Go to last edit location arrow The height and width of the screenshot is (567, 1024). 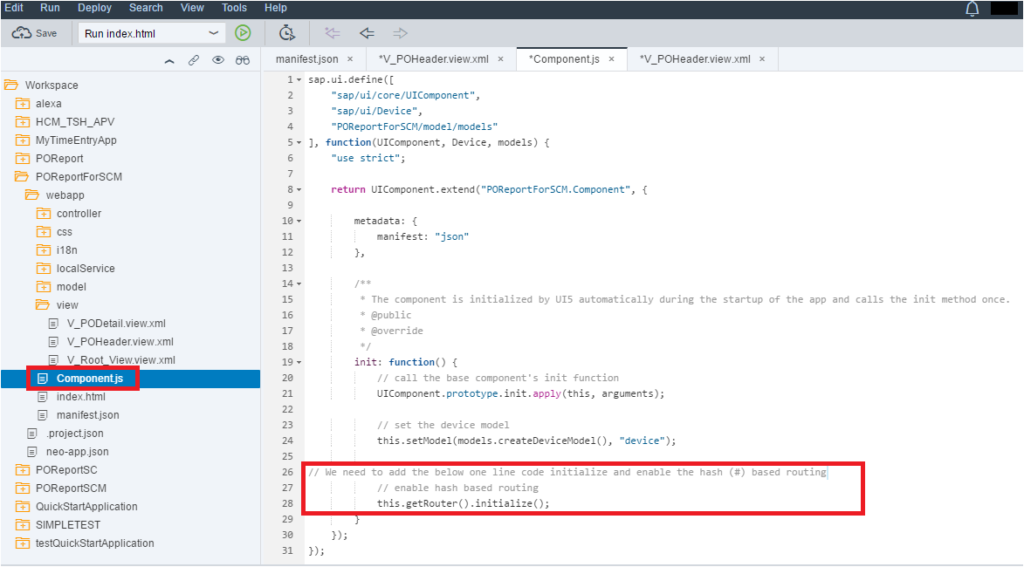(x=332, y=33)
